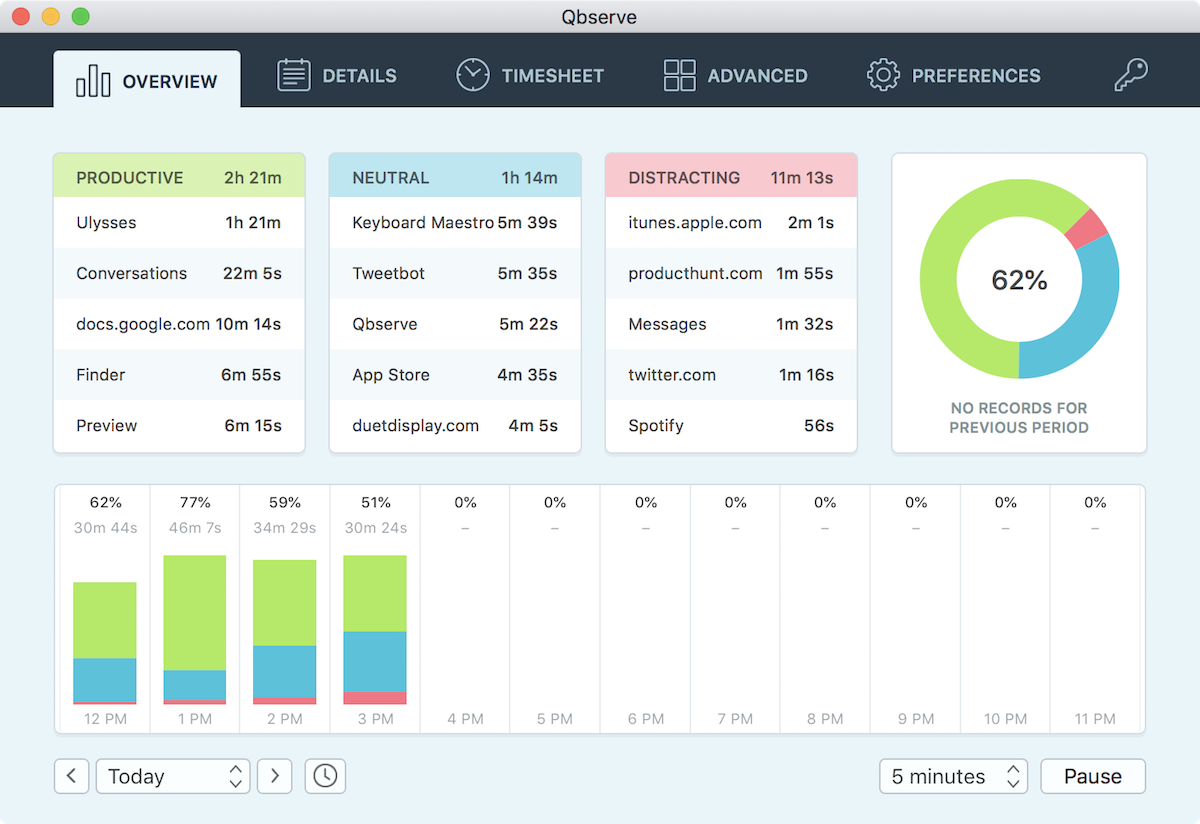Click the next period arrow
The height and width of the screenshot is (824, 1200).
274,776
